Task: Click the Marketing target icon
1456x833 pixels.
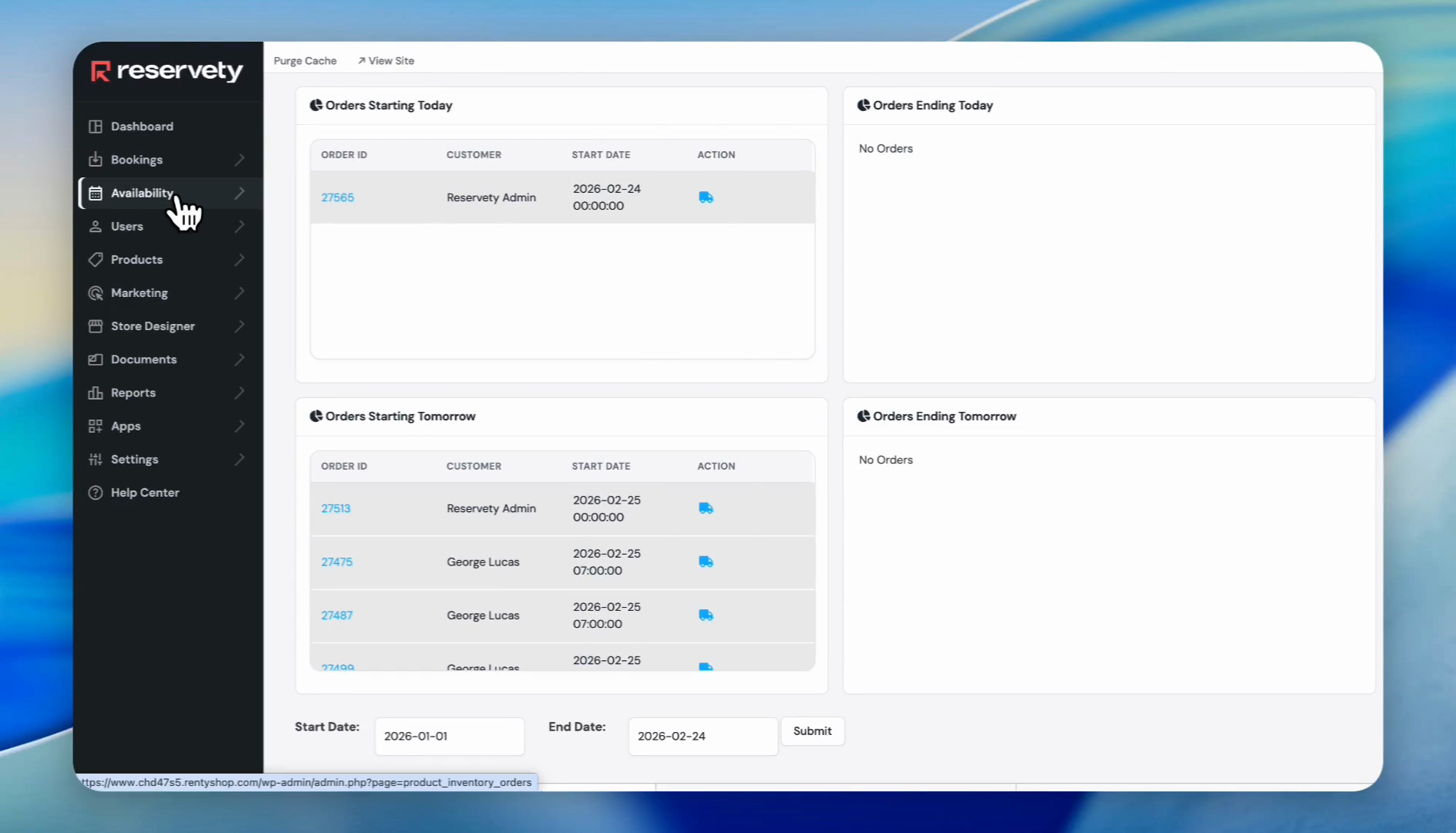Action: (96, 293)
